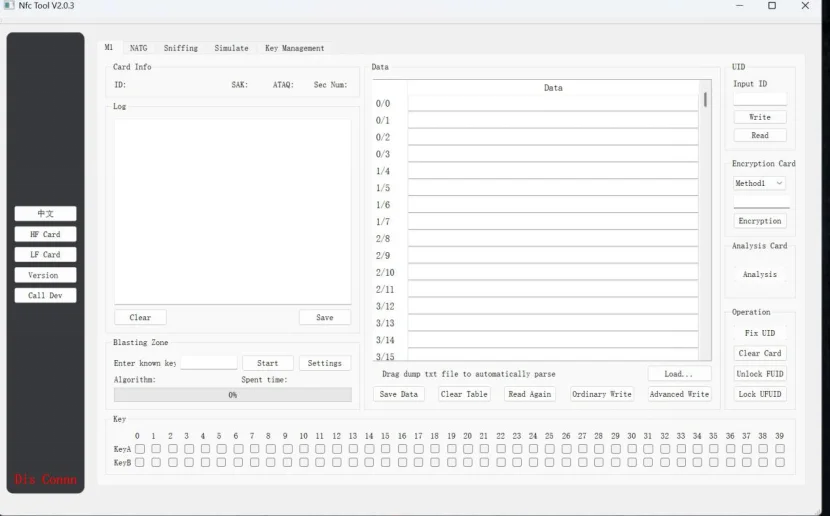Click the Dis Connn status label

click(x=46, y=479)
